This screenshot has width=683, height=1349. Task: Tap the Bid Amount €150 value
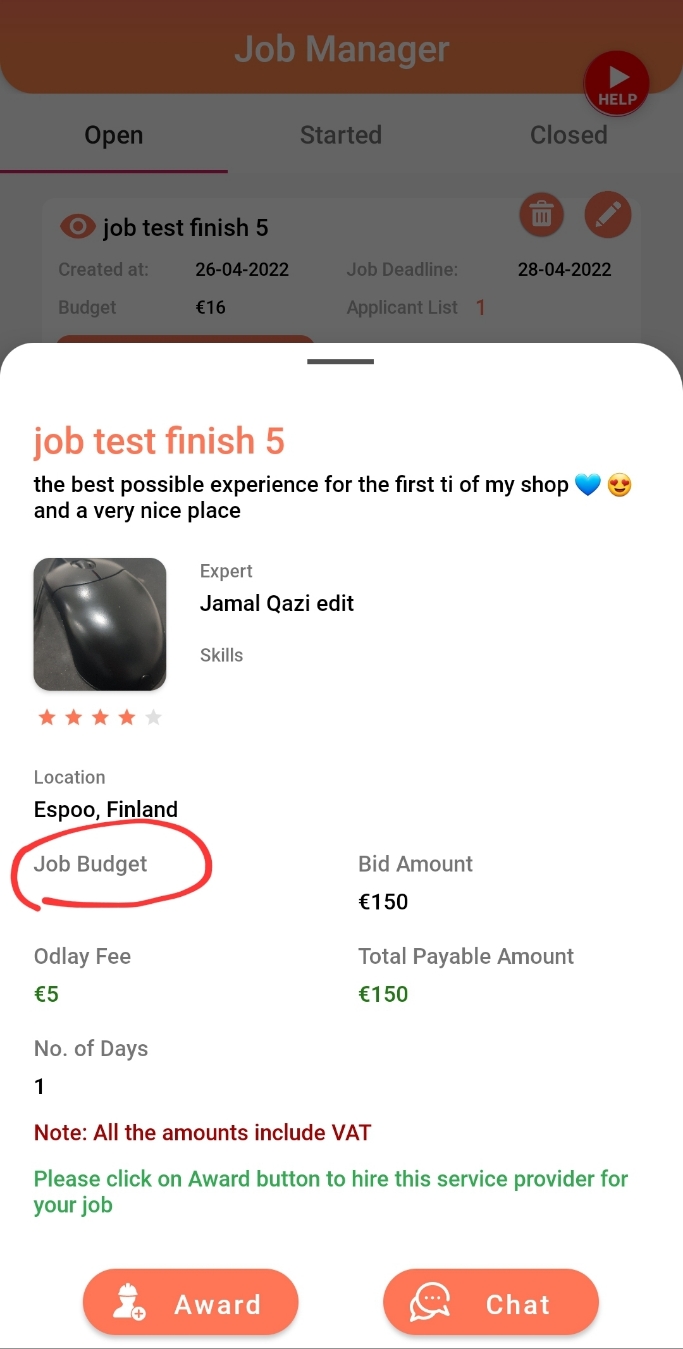383,902
